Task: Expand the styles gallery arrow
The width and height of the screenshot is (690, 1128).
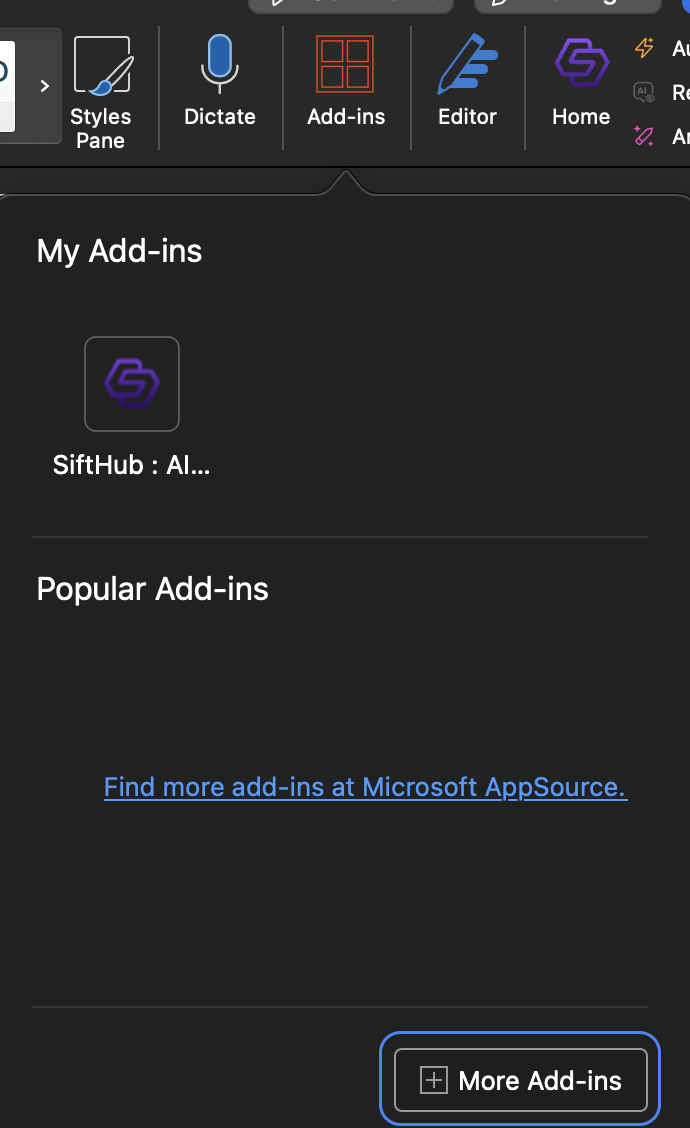Action: tap(44, 86)
